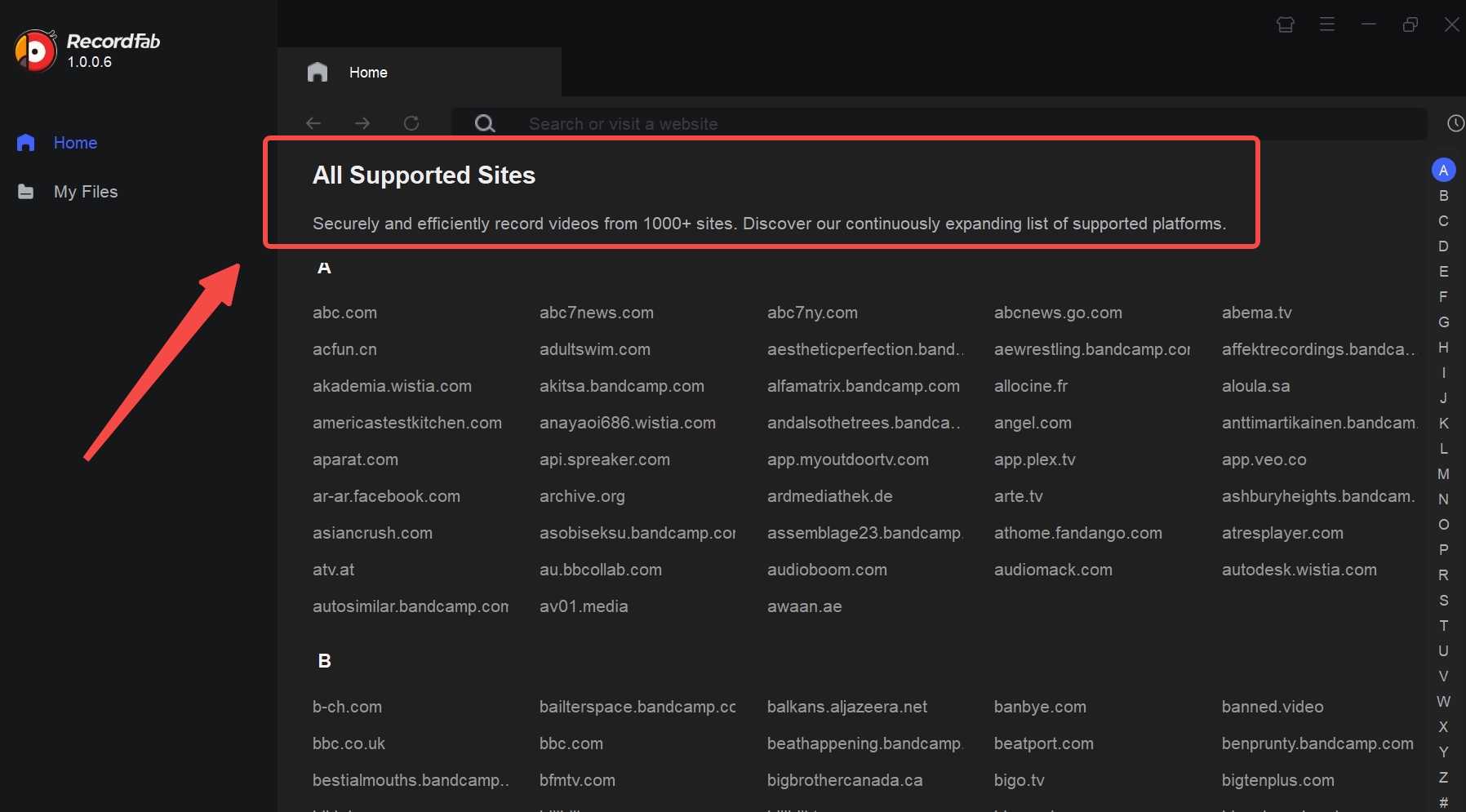Image resolution: width=1466 pixels, height=812 pixels.
Task: Open adultswim.com link
Action: [595, 349]
